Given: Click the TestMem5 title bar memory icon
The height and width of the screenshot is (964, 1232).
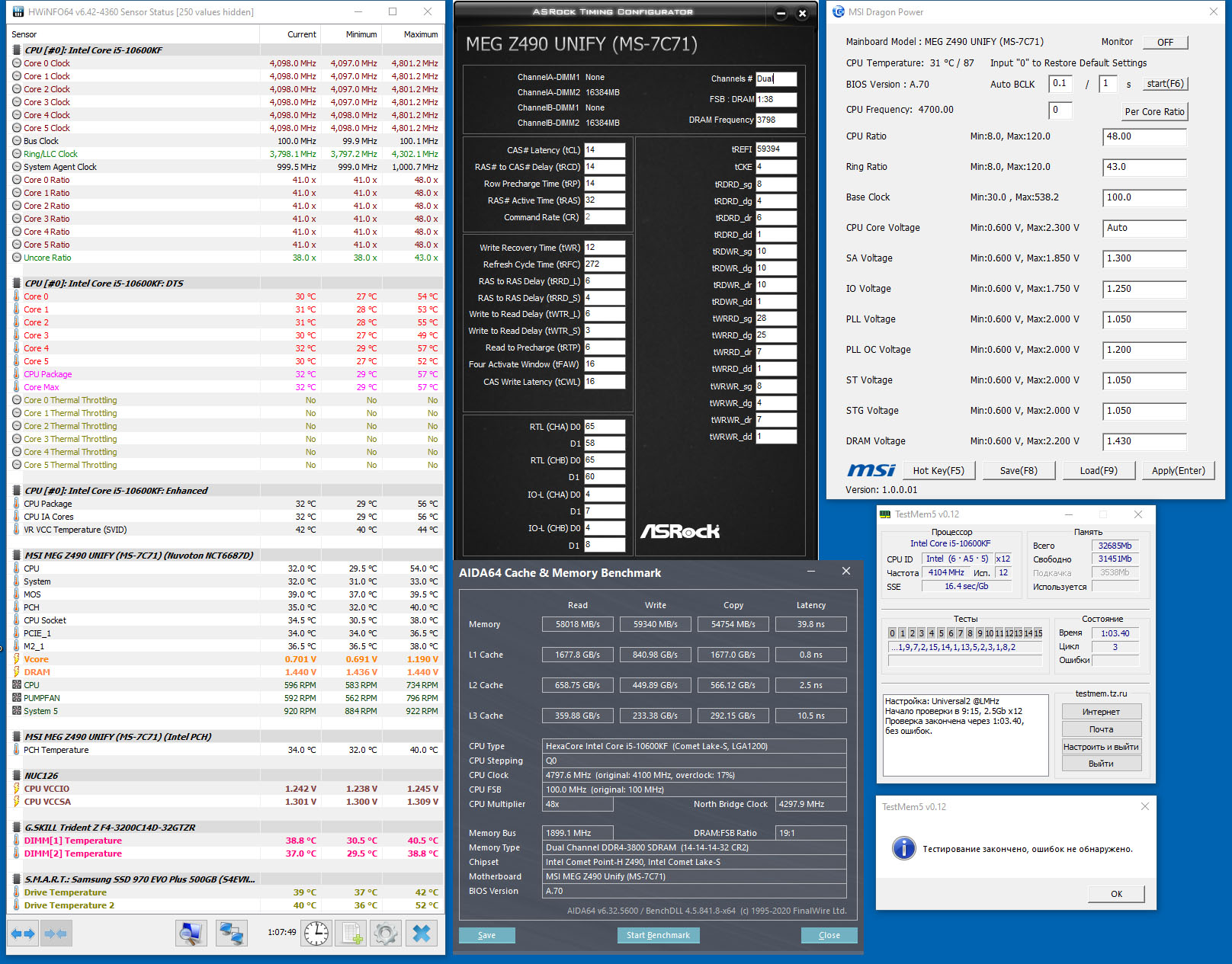Looking at the screenshot, I should tap(885, 514).
